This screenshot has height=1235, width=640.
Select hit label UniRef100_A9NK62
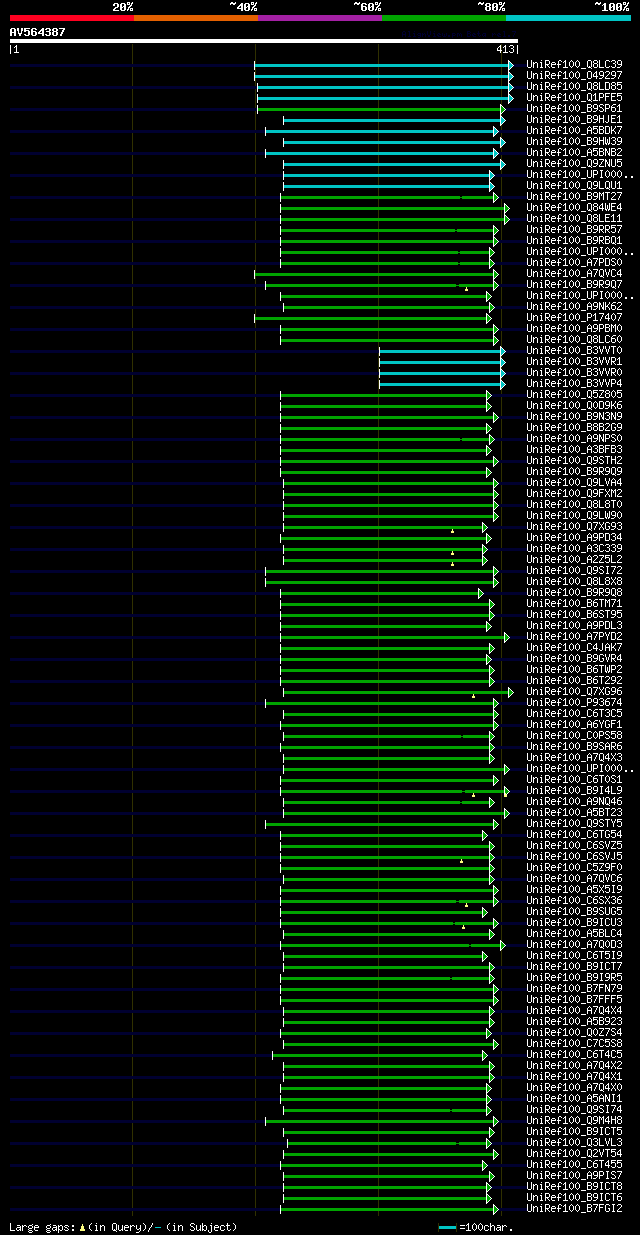point(575,306)
